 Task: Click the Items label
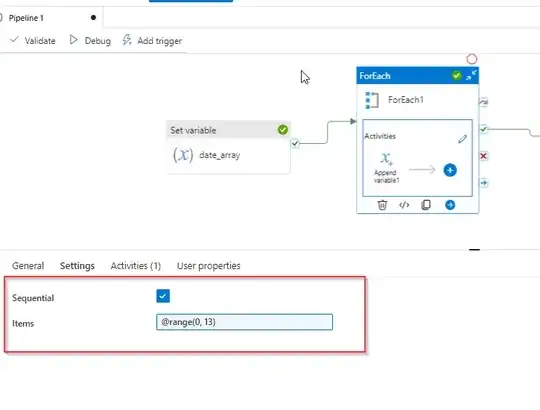(x=23, y=324)
